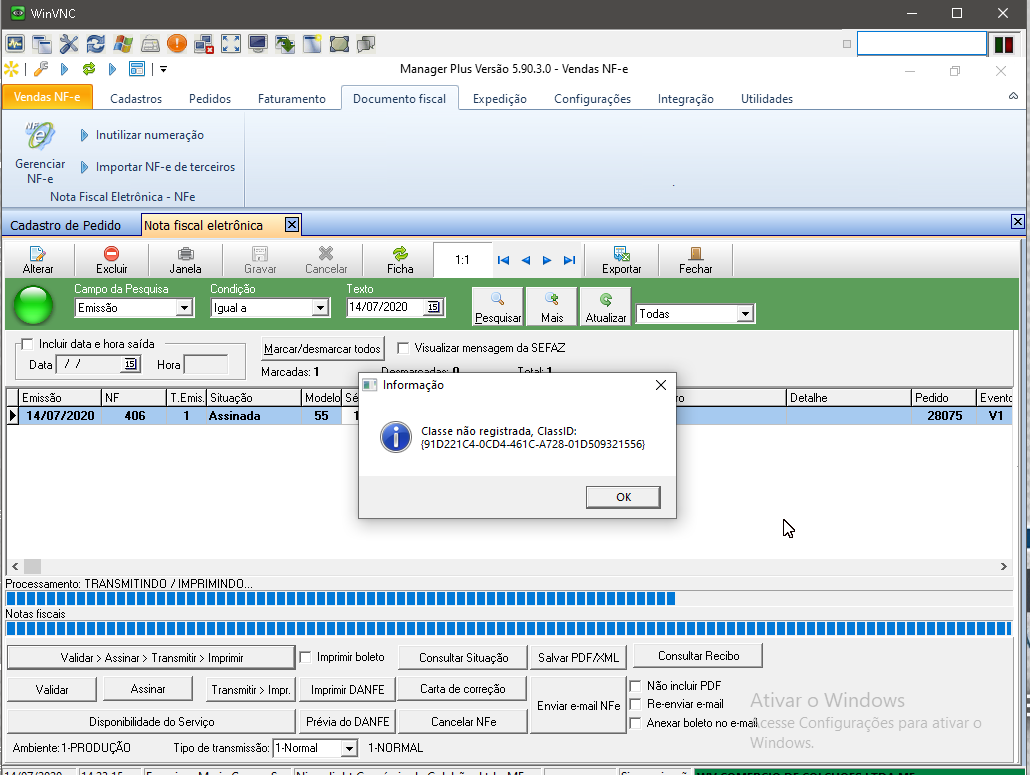This screenshot has width=1030, height=775.
Task: Click the Exportar toolbar icon
Action: click(x=621, y=255)
